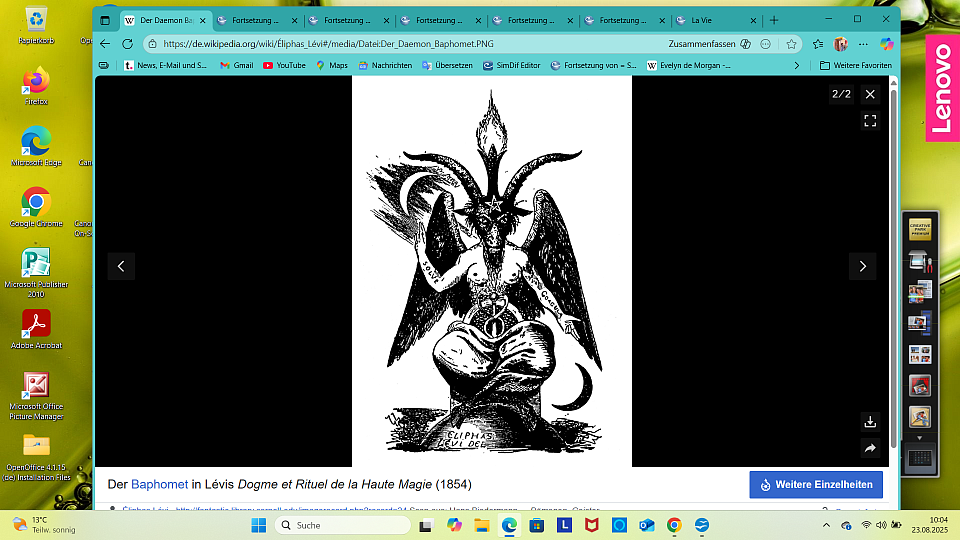Open the Übersetzen bookmark

pyautogui.click(x=448, y=66)
